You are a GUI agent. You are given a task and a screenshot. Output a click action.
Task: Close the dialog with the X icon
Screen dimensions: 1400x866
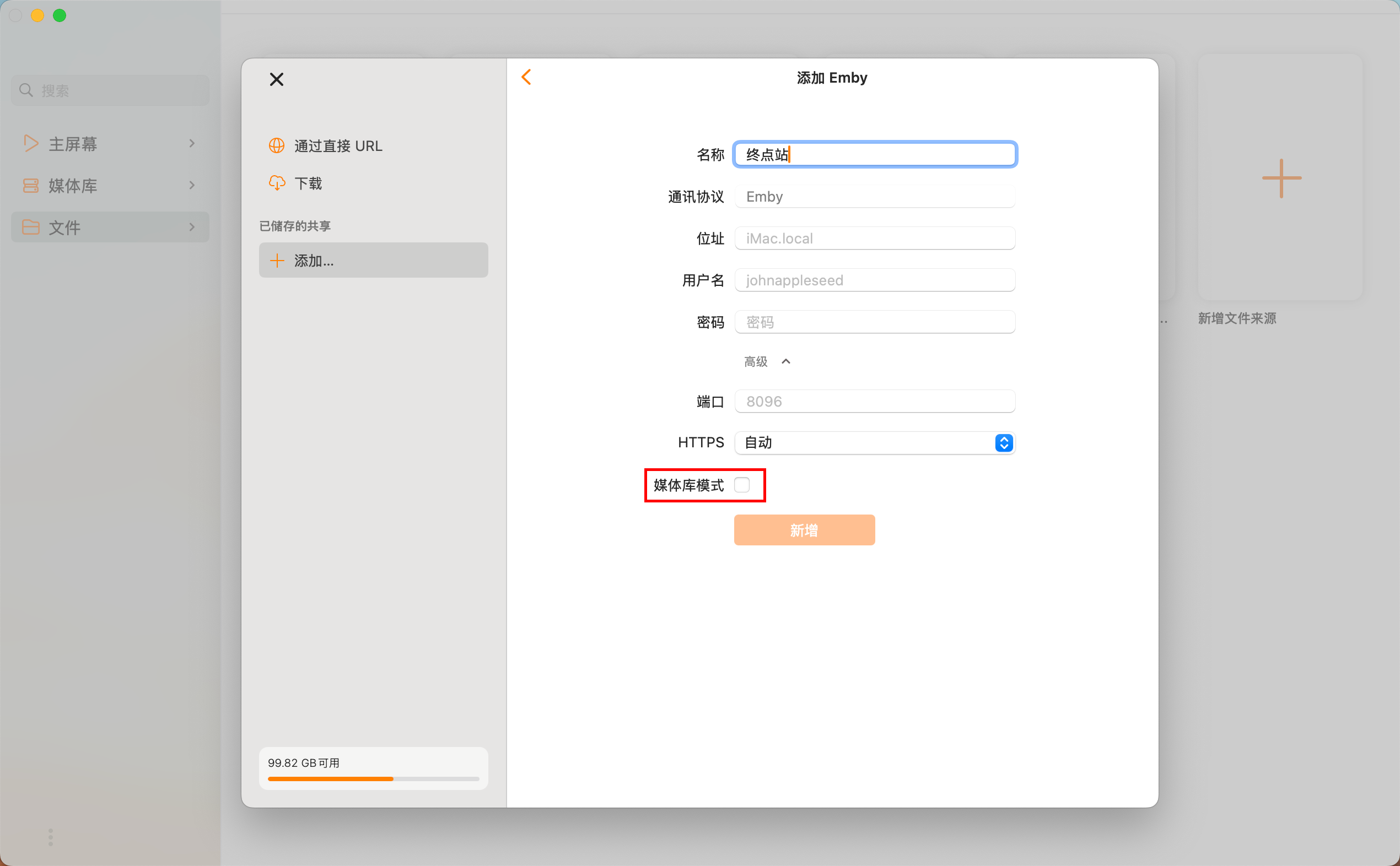(276, 80)
